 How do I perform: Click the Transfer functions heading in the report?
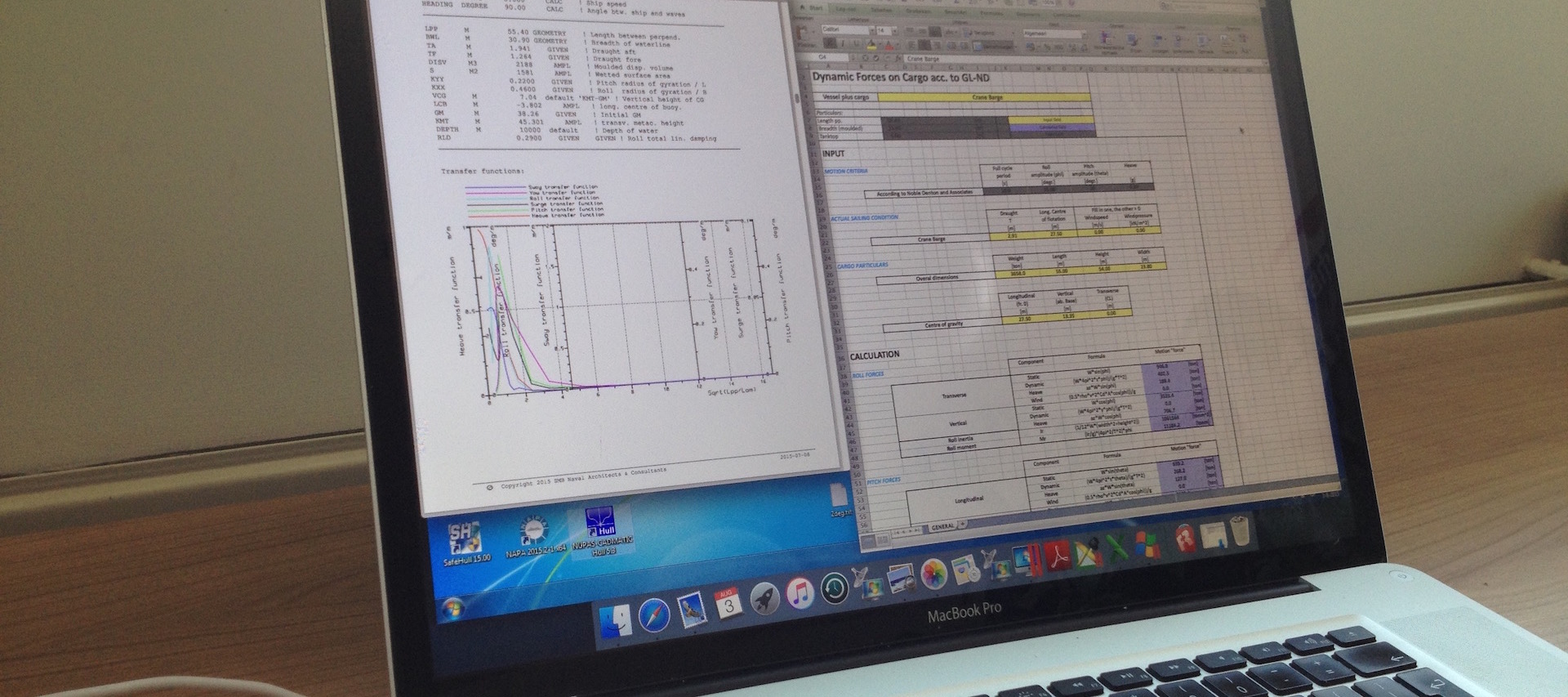(x=482, y=172)
